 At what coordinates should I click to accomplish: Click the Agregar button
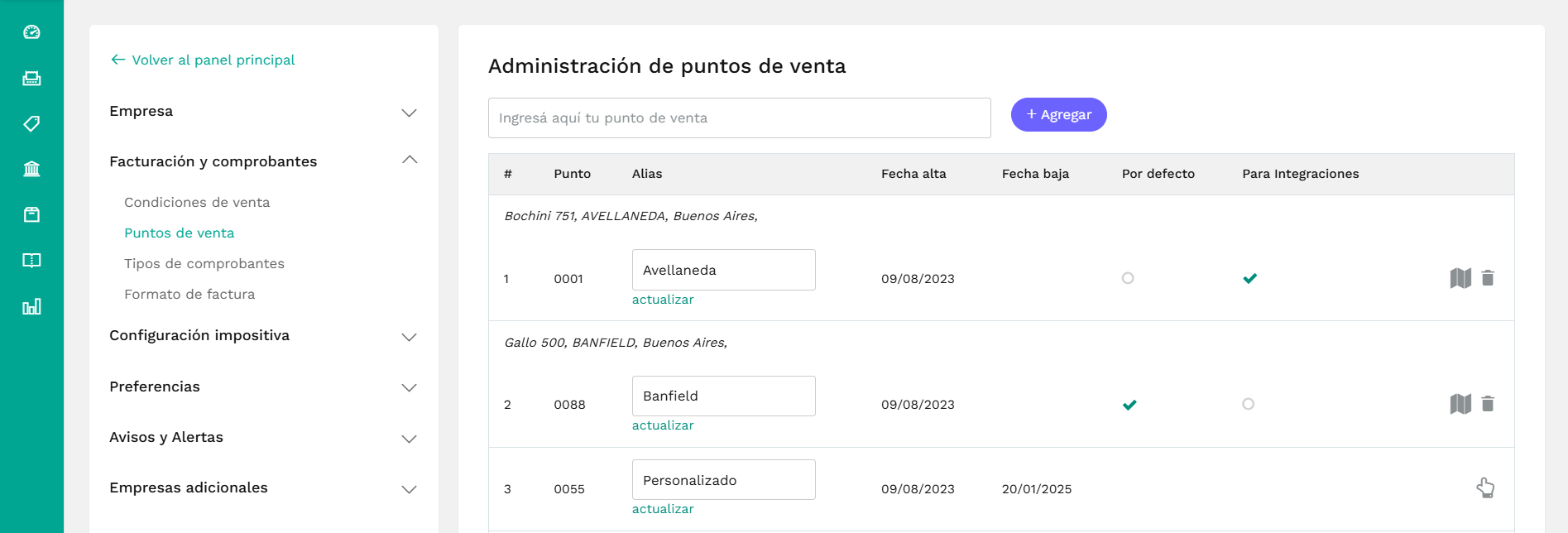pos(1058,114)
